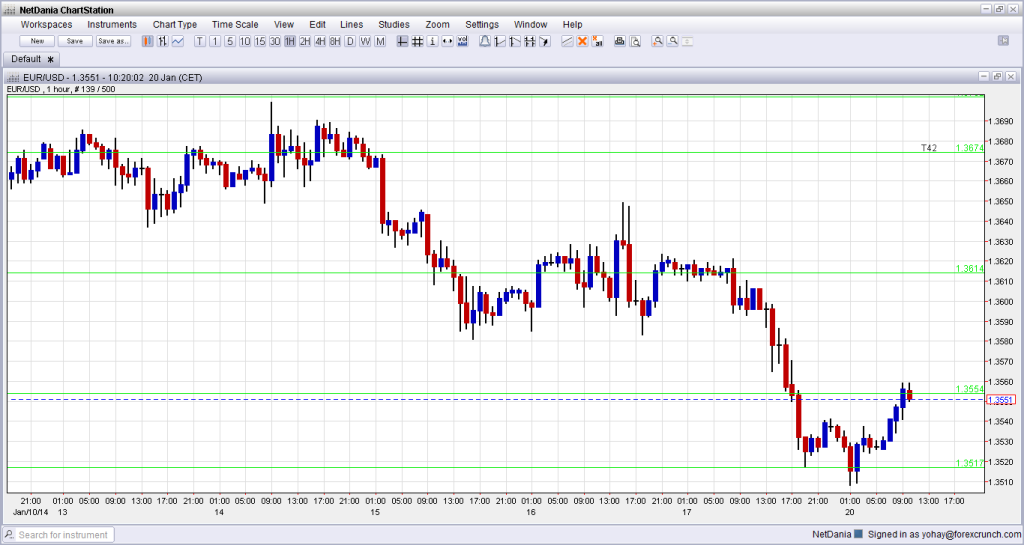The image size is (1024, 545).
Task: Select the 8H time scale button
Action: [x=335, y=41]
